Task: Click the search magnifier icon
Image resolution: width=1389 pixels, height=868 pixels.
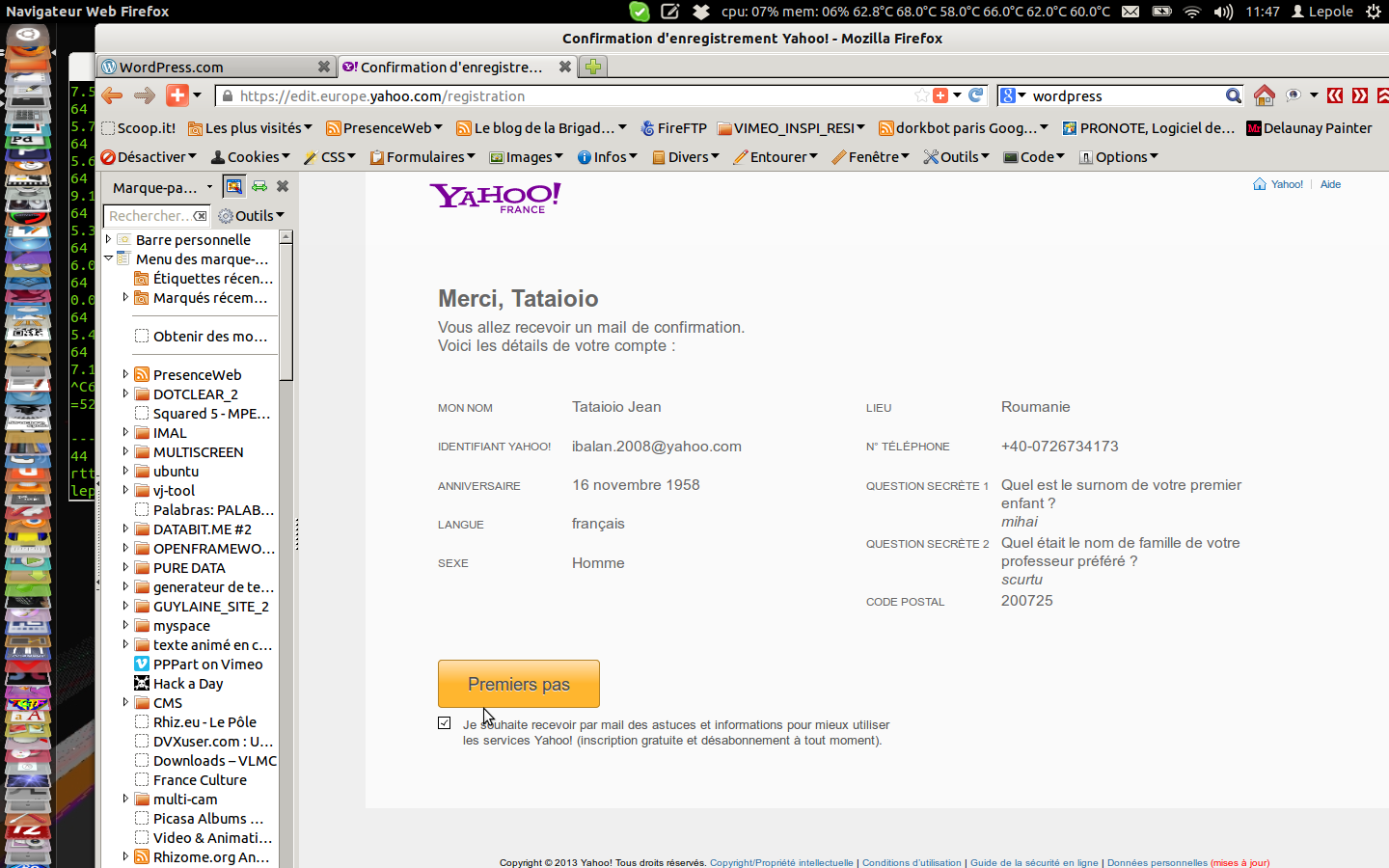Action: [x=1233, y=95]
